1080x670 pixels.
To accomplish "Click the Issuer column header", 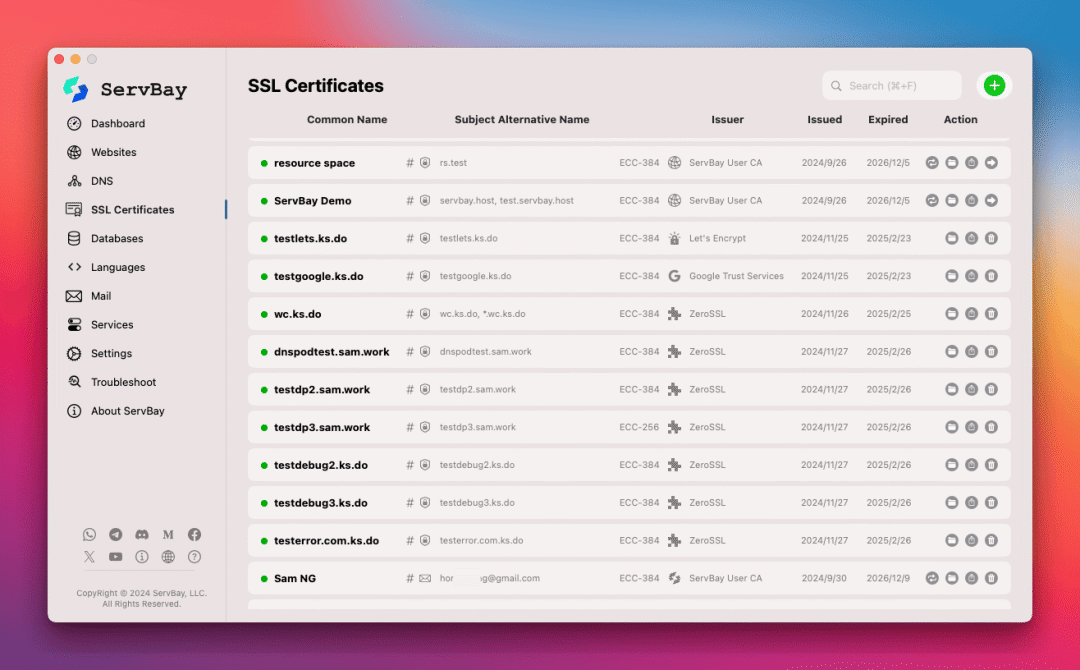I will [727, 119].
